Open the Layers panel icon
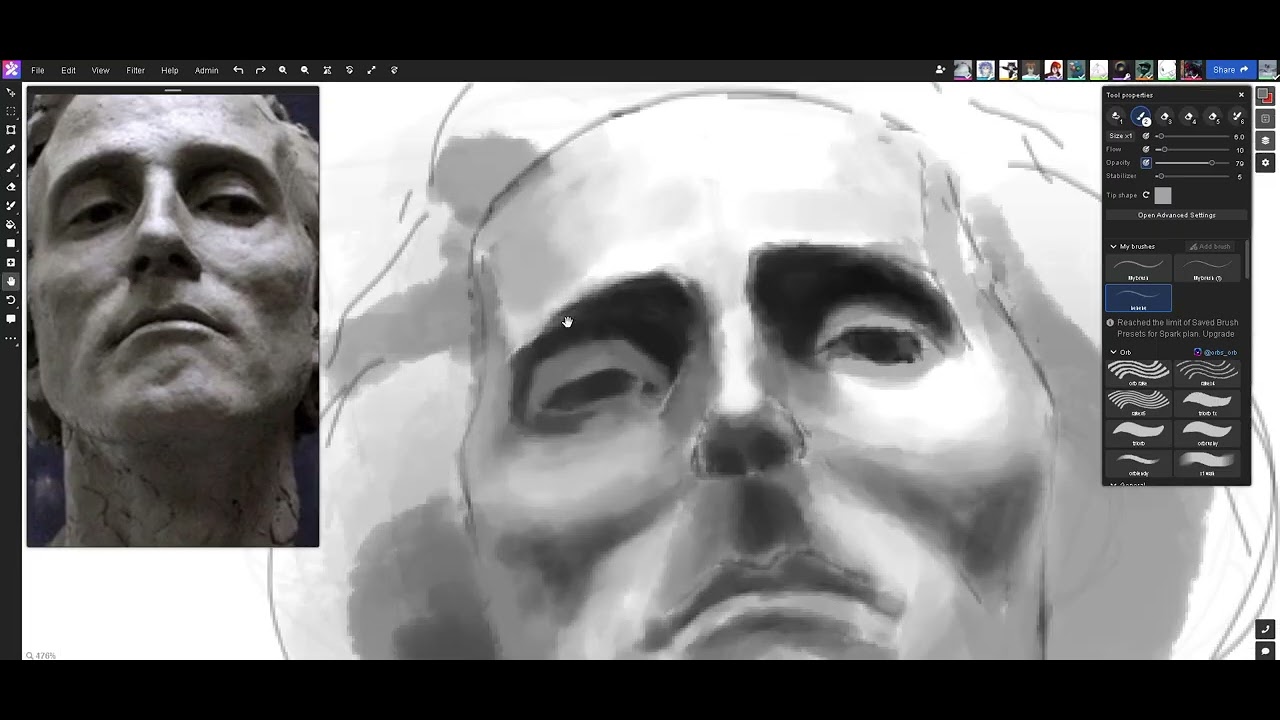The width and height of the screenshot is (1280, 720). [x=1265, y=140]
